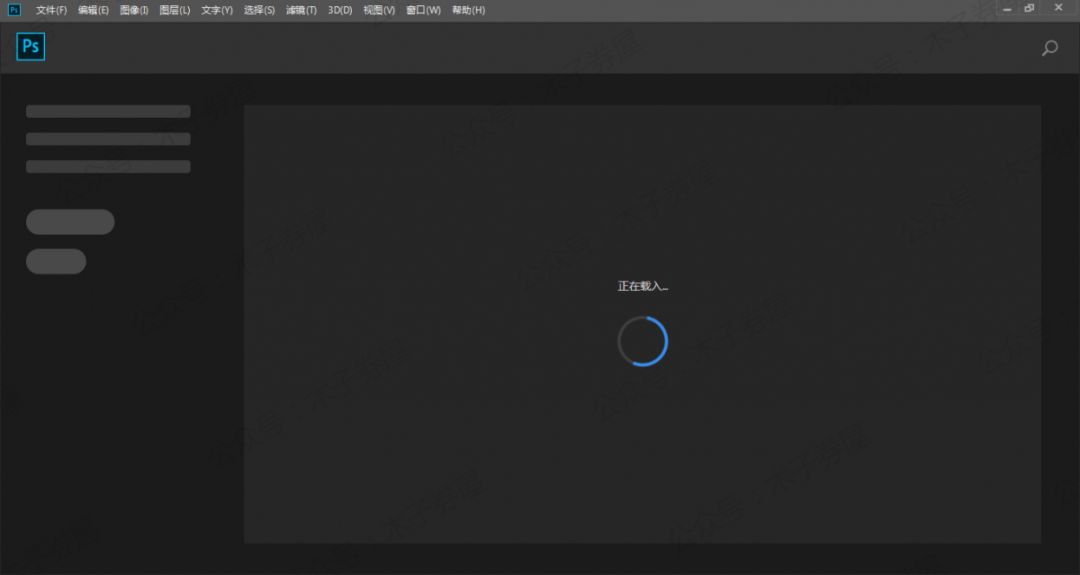The width and height of the screenshot is (1080, 575).
Task: Open the 选择(S) menu
Action: coord(259,10)
